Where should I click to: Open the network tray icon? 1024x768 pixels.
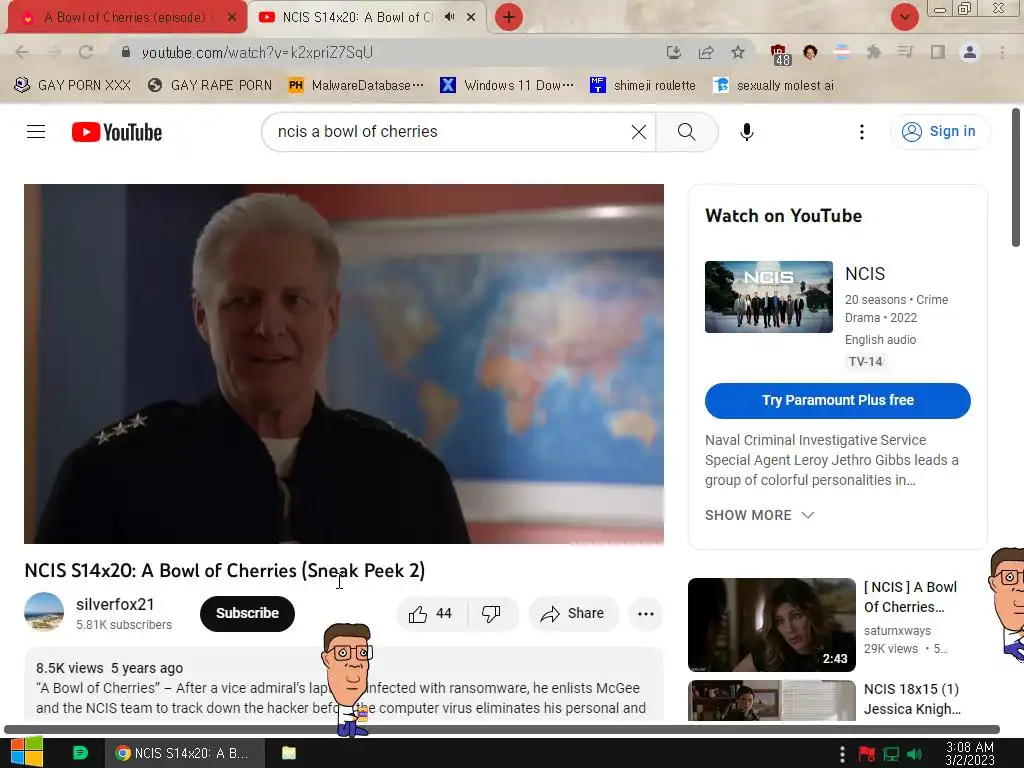click(891, 754)
